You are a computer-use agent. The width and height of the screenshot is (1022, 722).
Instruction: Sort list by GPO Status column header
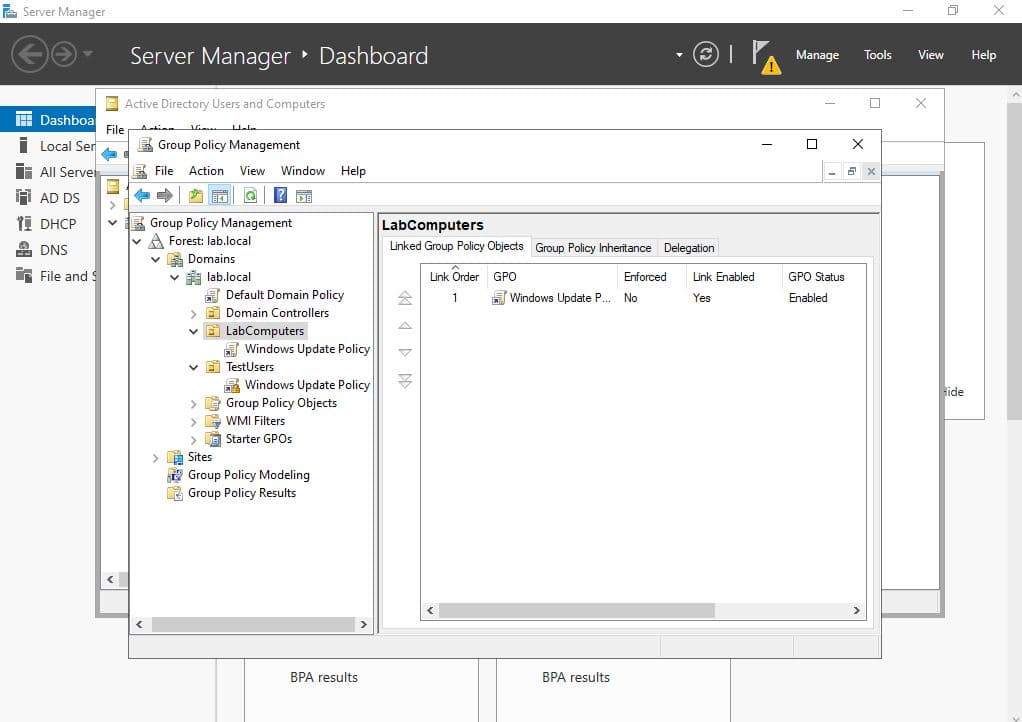(816, 277)
